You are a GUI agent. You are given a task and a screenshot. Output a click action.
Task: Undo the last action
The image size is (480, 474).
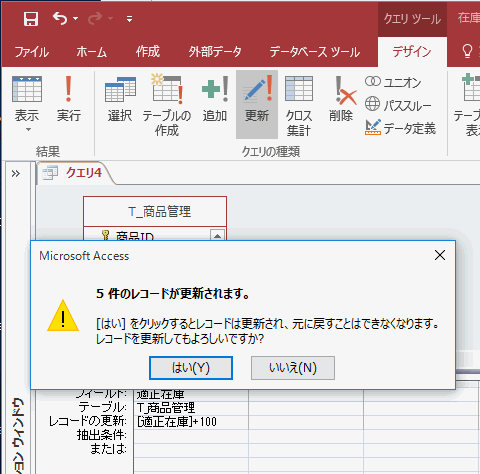60,19
